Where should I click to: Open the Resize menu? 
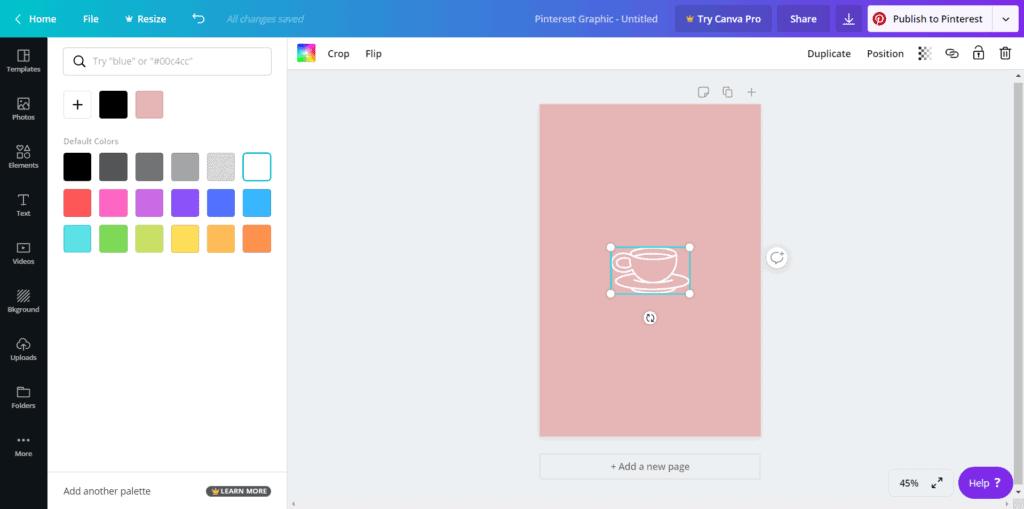pos(145,19)
